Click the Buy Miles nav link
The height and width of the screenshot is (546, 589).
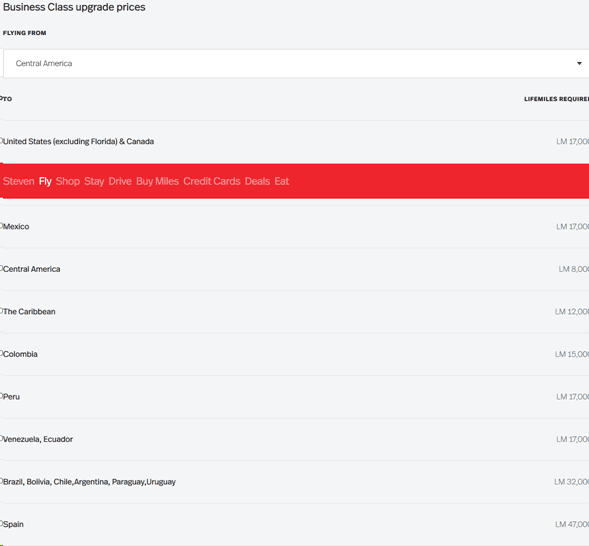tap(157, 181)
